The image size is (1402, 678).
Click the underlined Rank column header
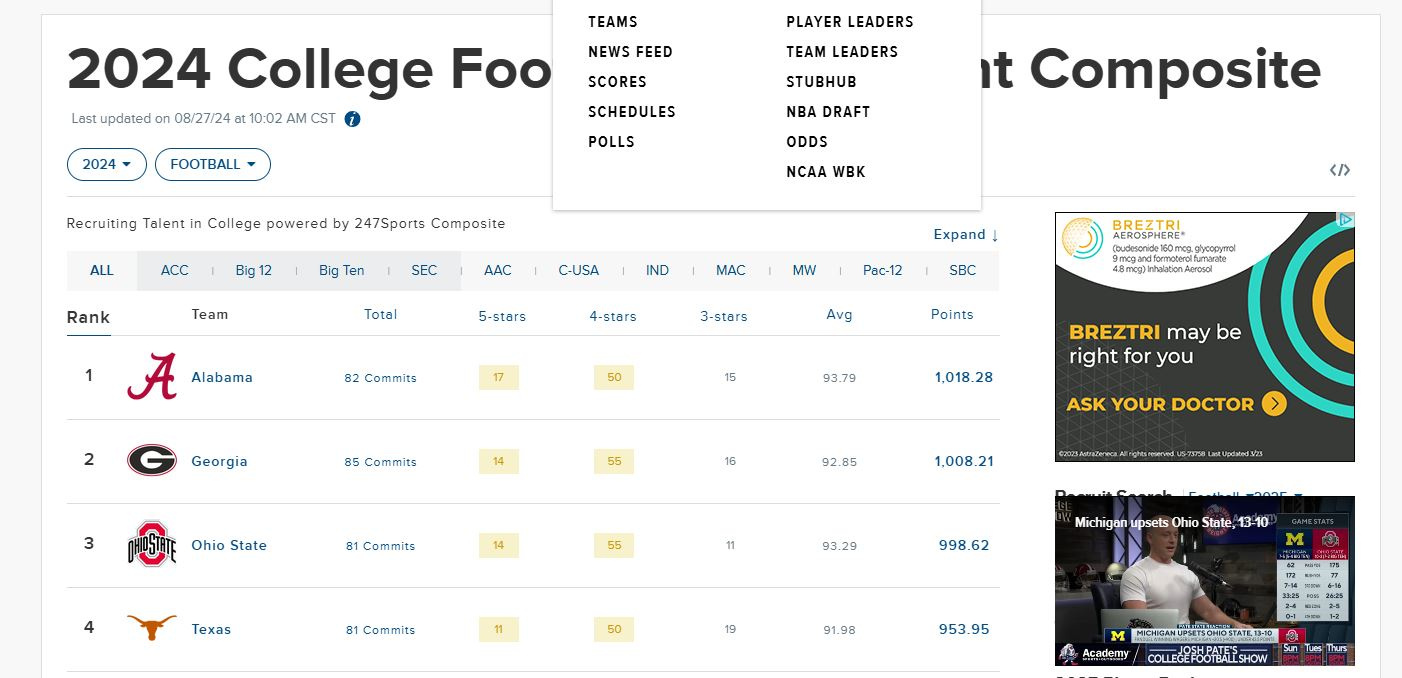tap(88, 316)
